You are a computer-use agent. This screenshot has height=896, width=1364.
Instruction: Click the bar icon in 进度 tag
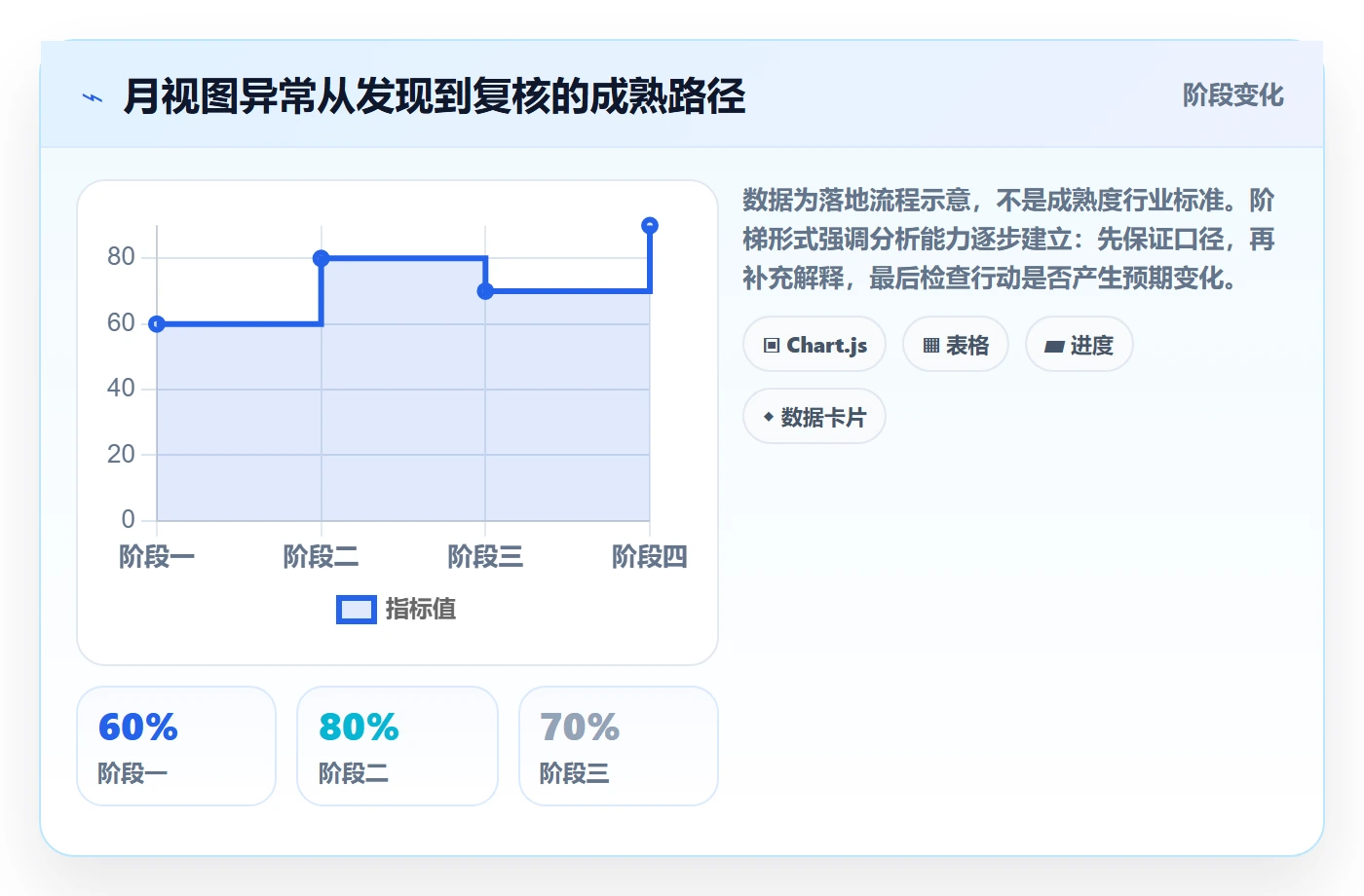click(x=1054, y=346)
